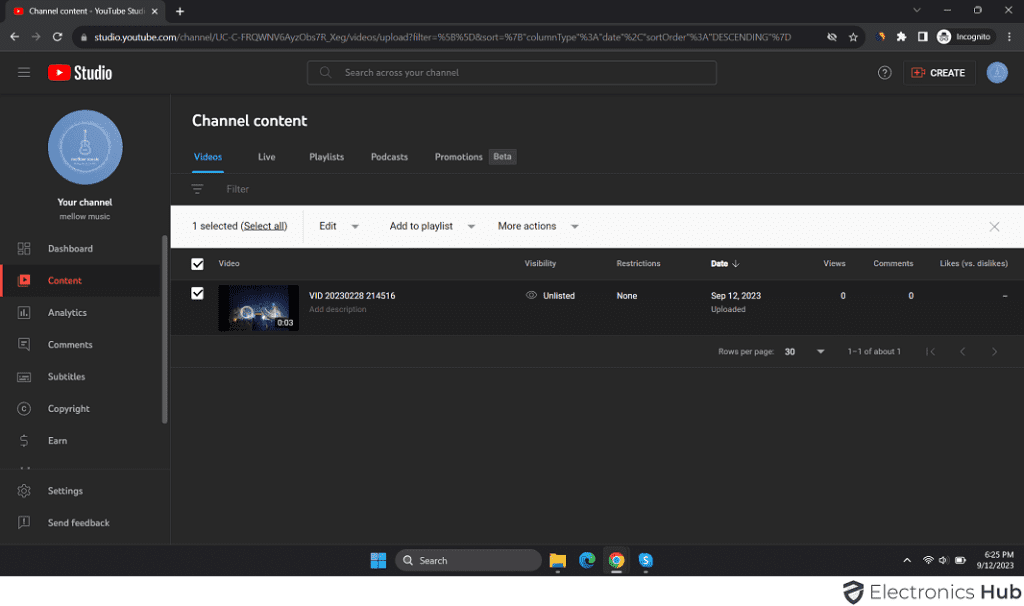Open the Dashboard section
The image size is (1024, 606).
71,248
